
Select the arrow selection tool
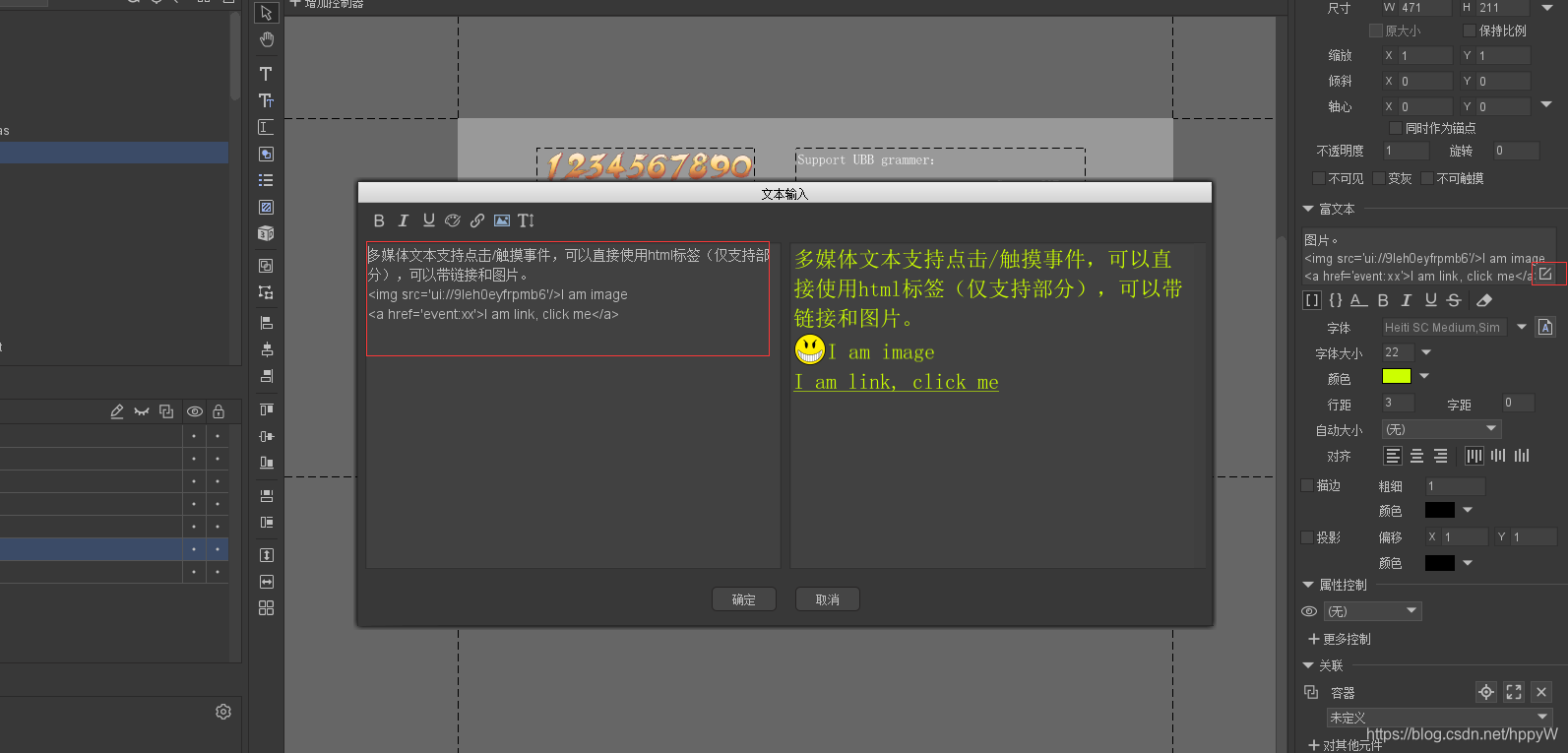click(x=266, y=13)
